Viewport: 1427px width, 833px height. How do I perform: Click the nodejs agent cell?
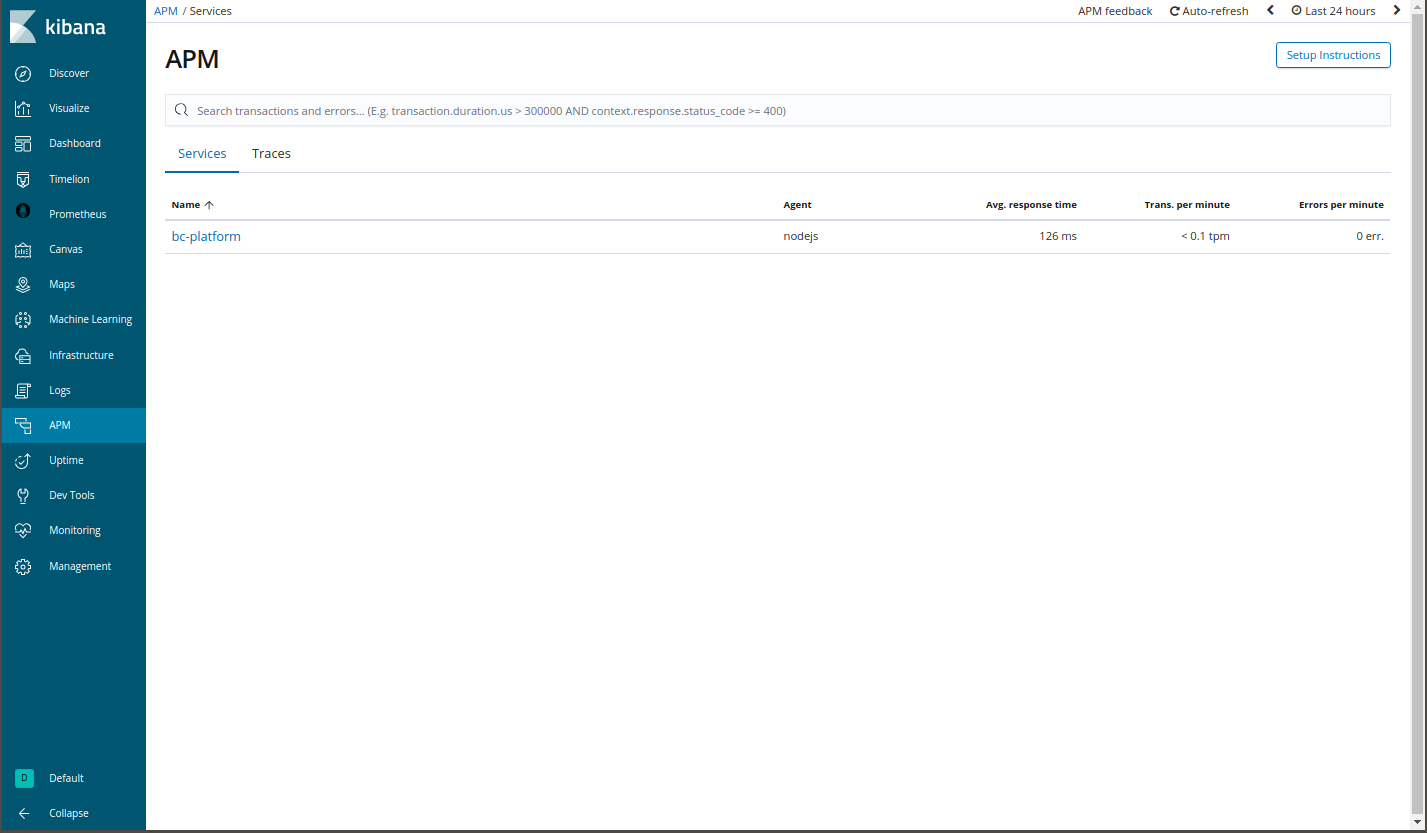[x=801, y=237]
